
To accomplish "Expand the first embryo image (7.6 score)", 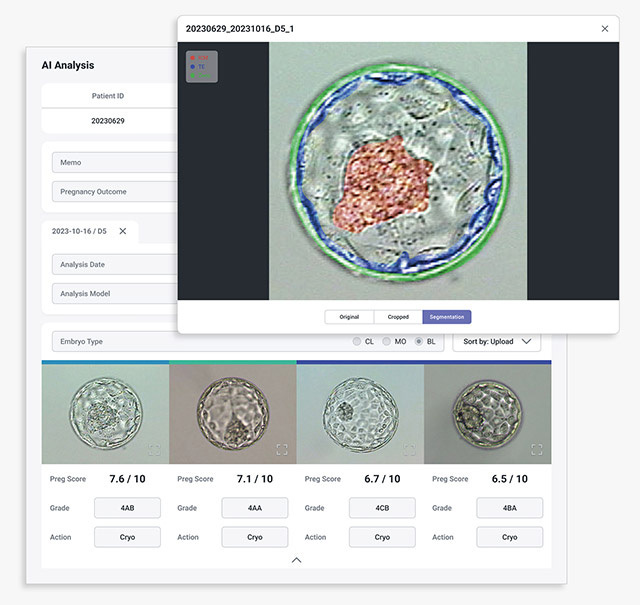I will [154, 450].
